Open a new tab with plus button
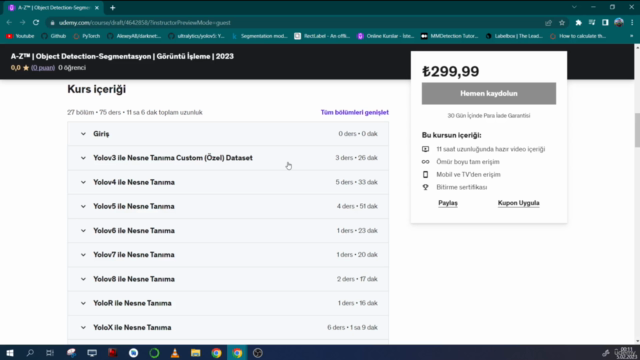Viewport: 640px width, 360px height. point(113,8)
